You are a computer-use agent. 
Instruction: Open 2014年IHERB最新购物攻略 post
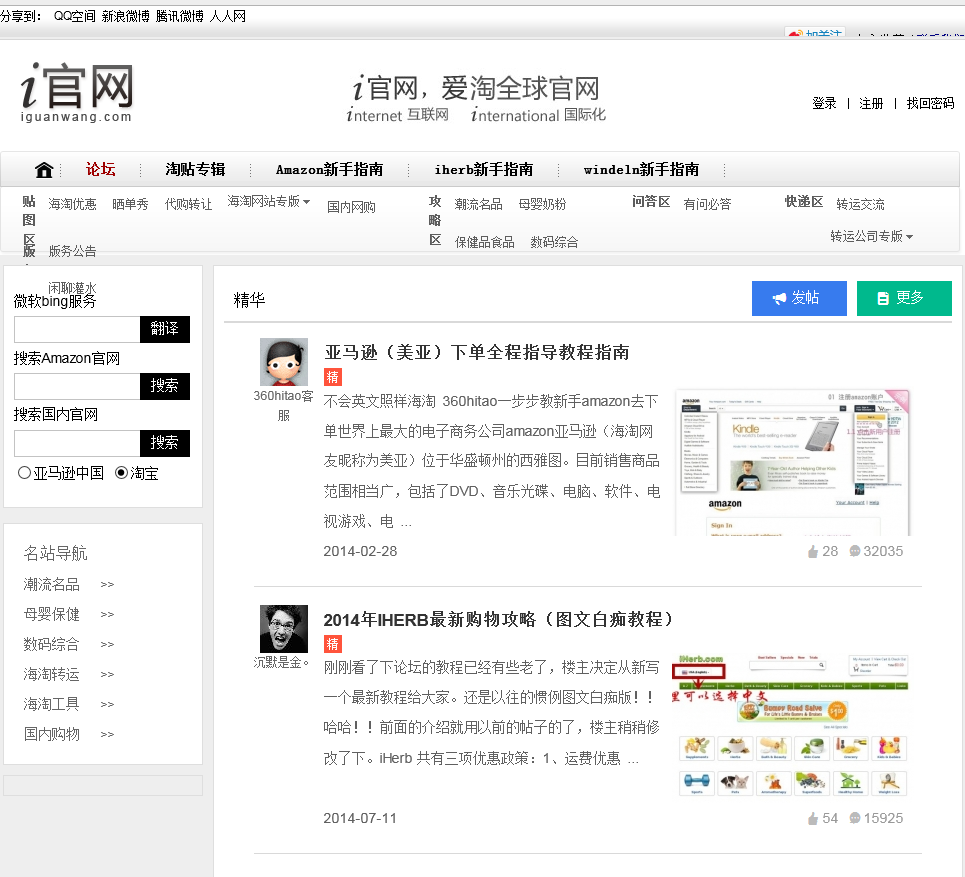click(499, 619)
